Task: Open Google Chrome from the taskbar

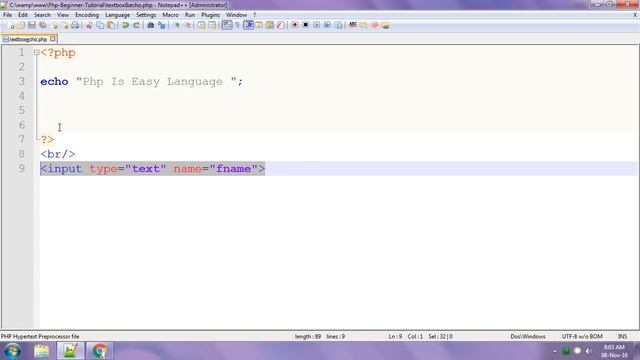Action: coord(99,351)
